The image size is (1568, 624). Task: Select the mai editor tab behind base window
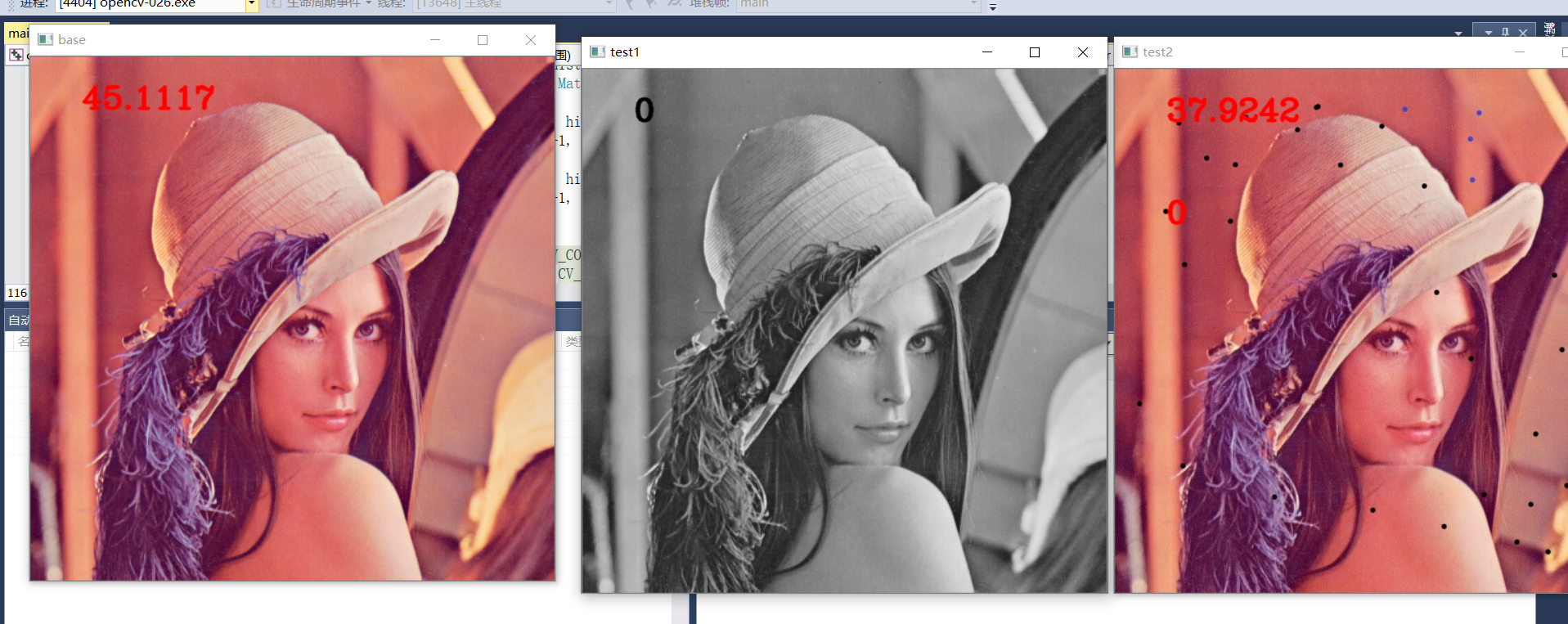coord(17,33)
